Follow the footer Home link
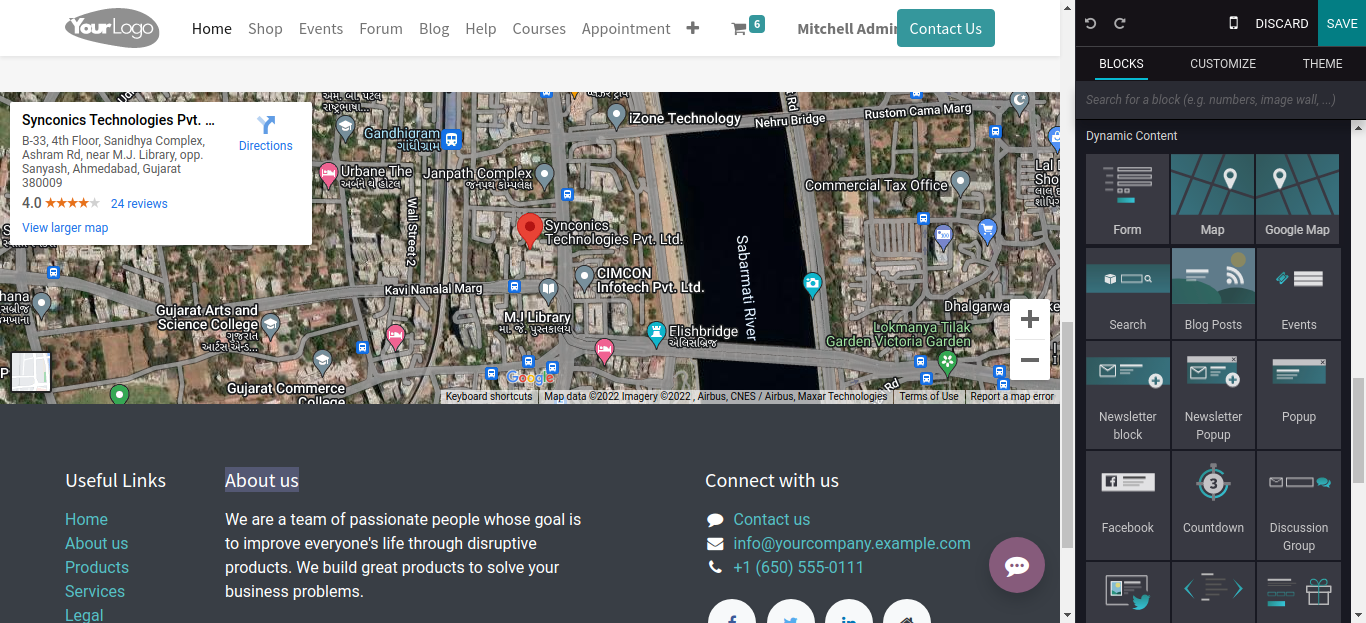1366x623 pixels. 86,519
